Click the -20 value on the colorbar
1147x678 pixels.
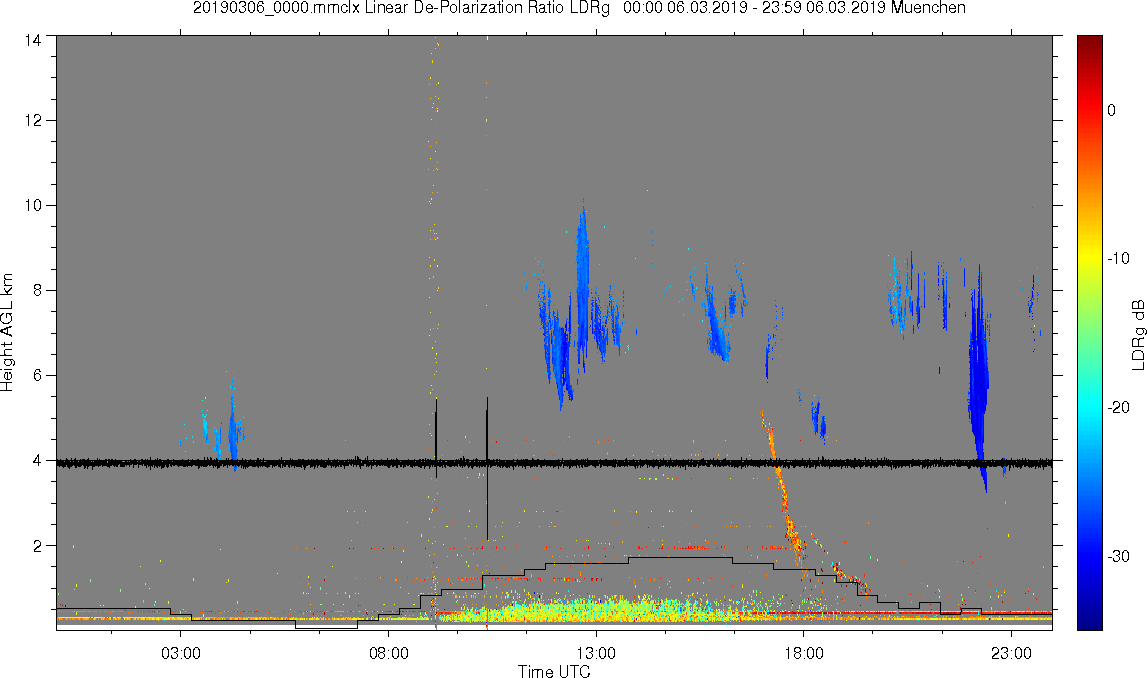[1118, 408]
